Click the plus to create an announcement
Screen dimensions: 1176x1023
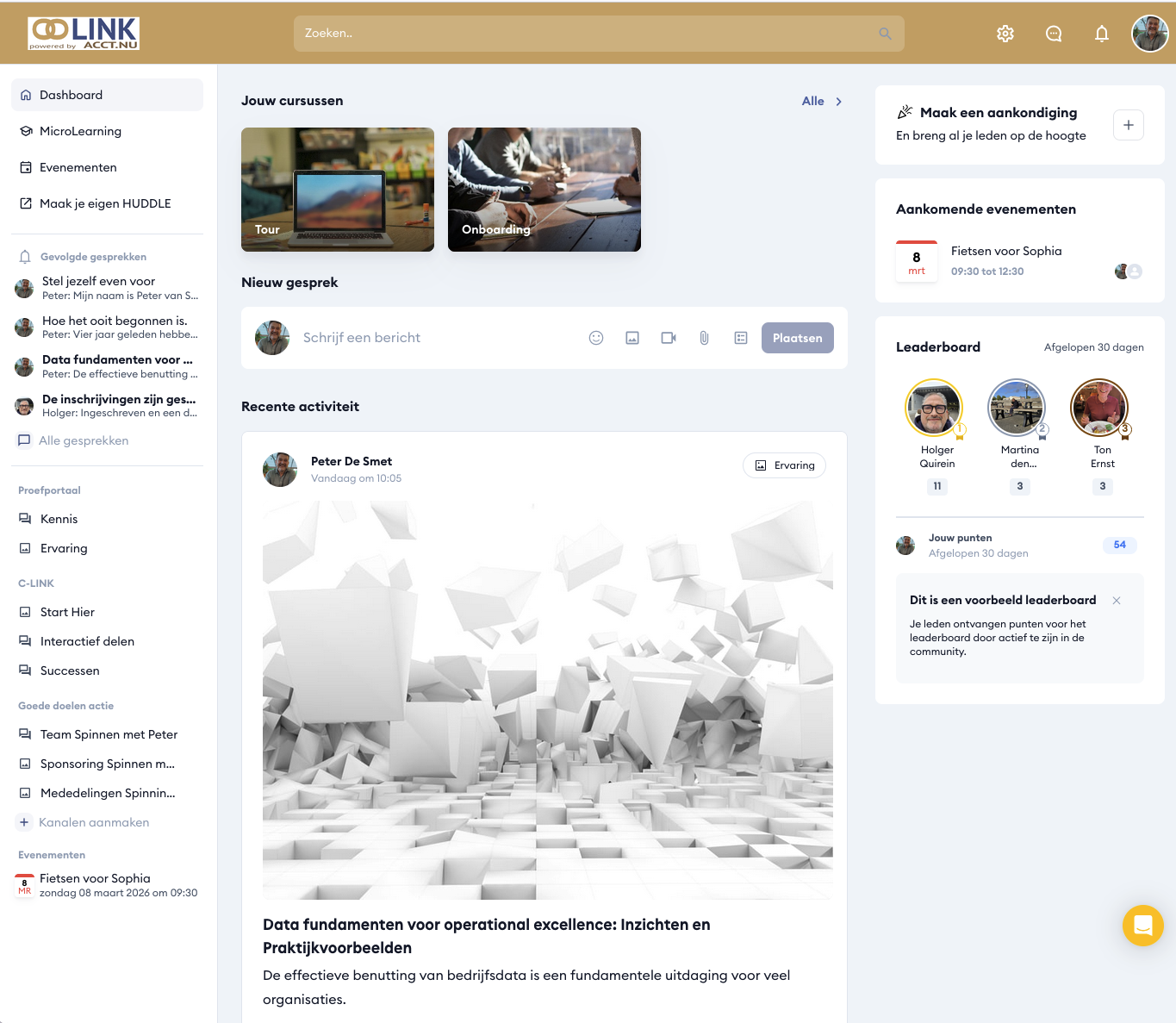coord(1128,125)
